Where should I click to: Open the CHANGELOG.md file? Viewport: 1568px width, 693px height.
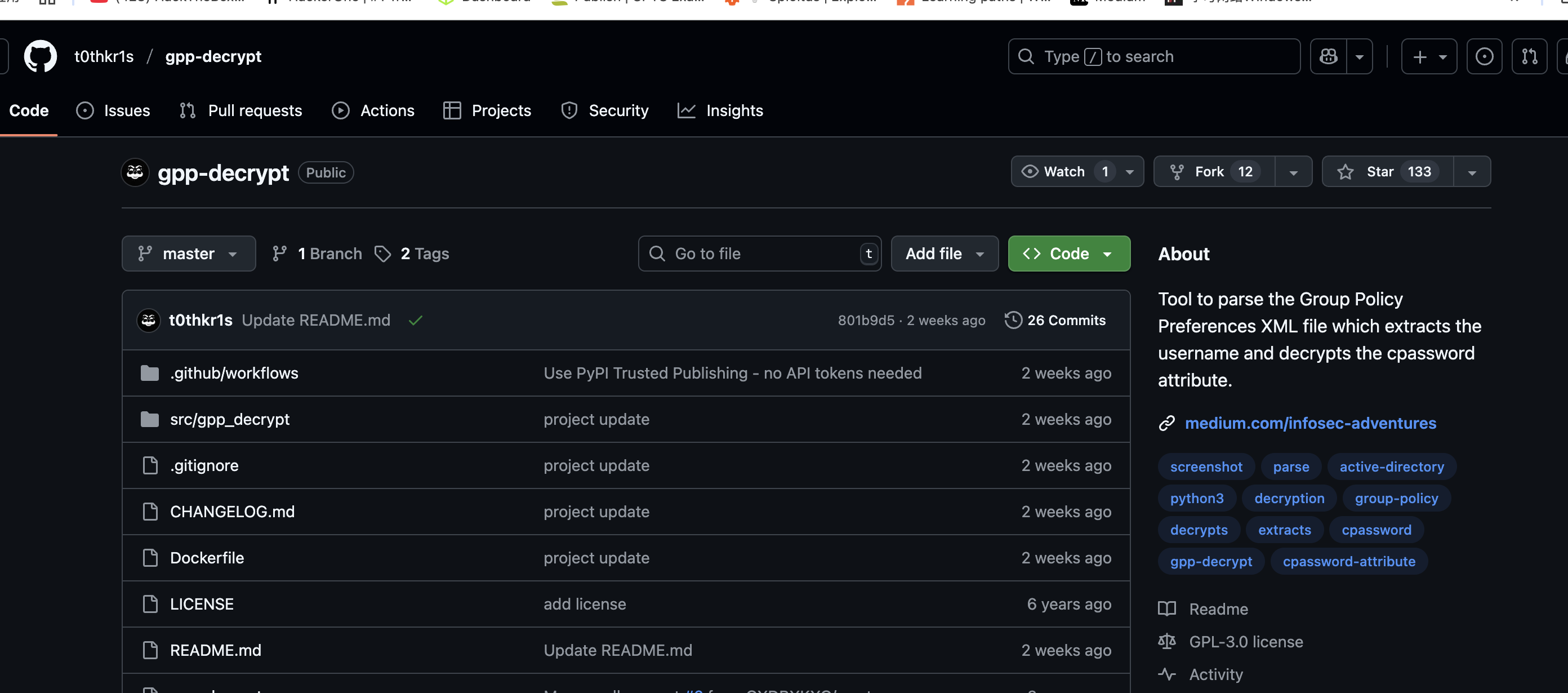[x=232, y=512]
